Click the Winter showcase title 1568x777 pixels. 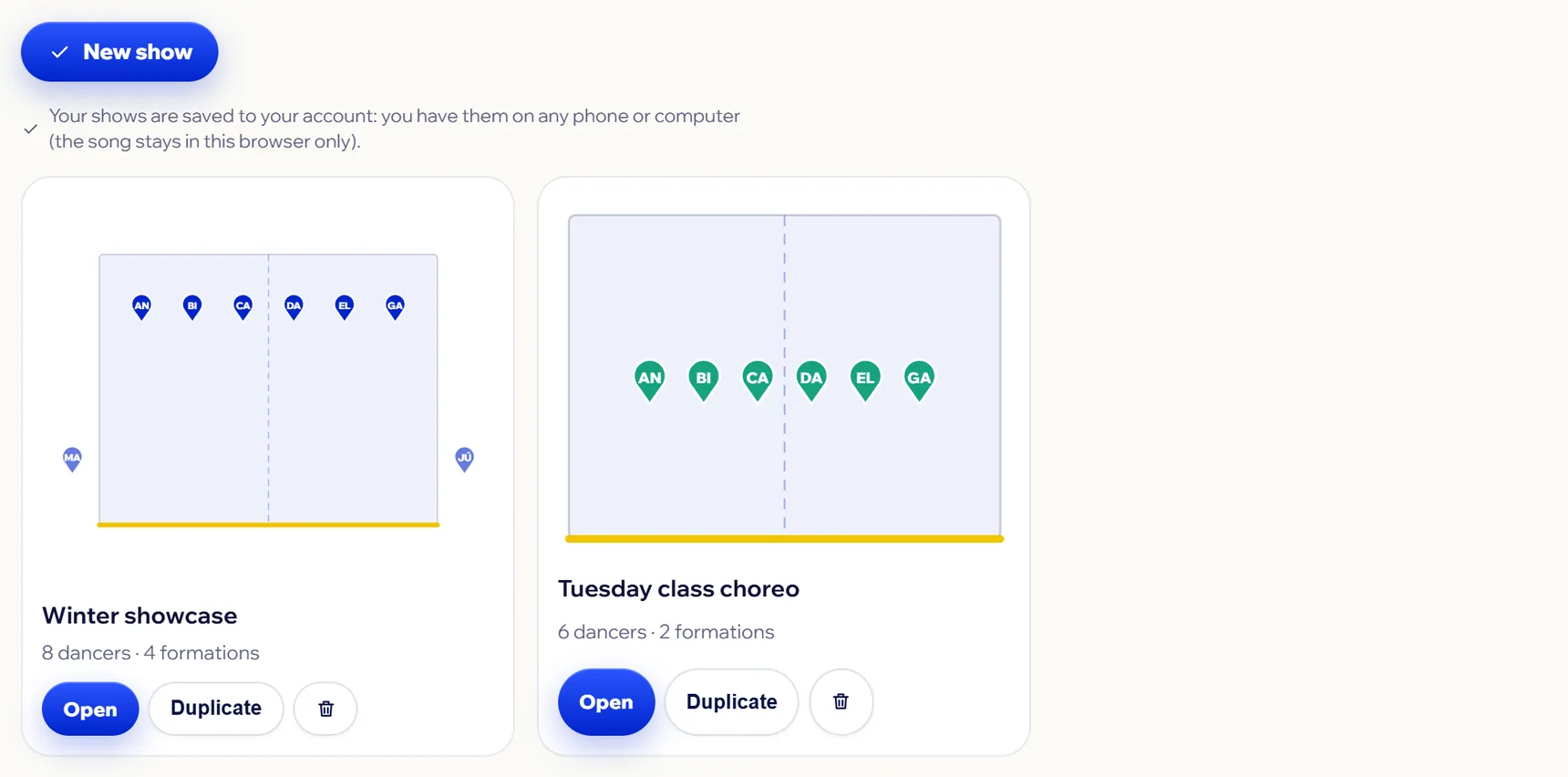click(139, 616)
